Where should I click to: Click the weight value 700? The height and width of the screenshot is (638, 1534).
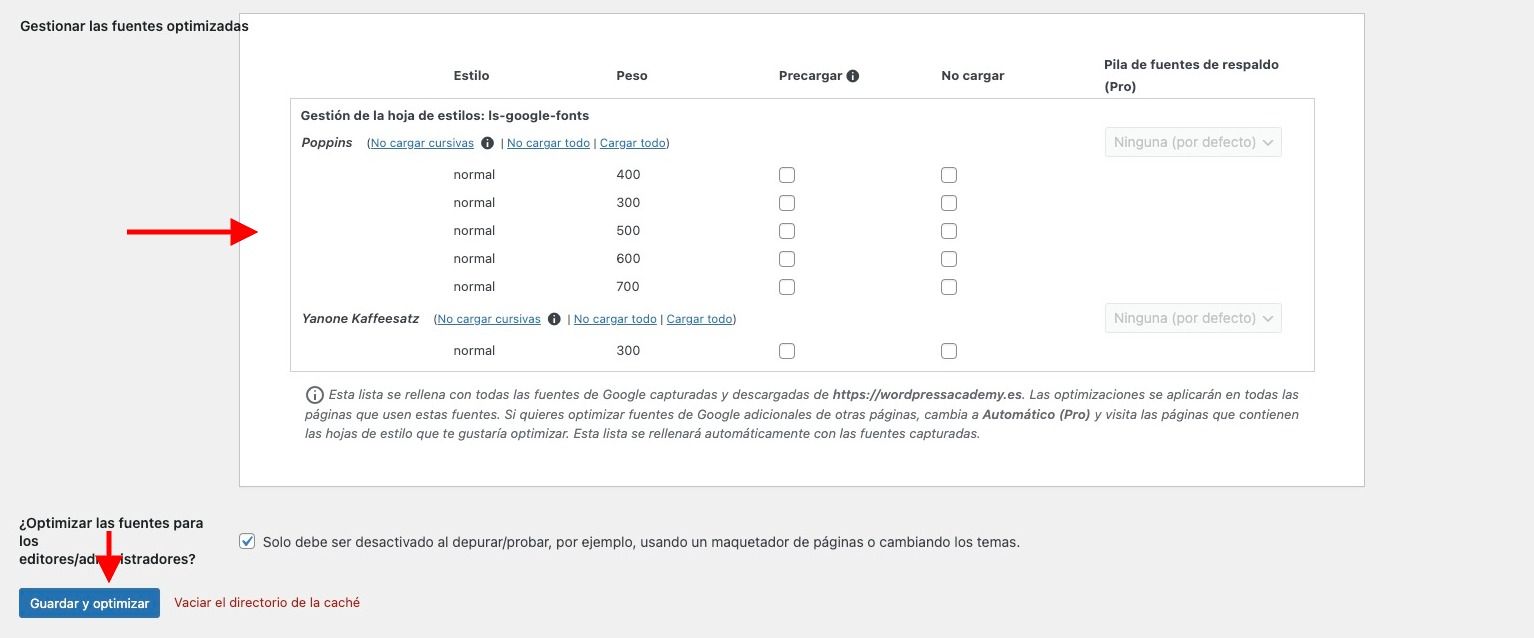(628, 287)
